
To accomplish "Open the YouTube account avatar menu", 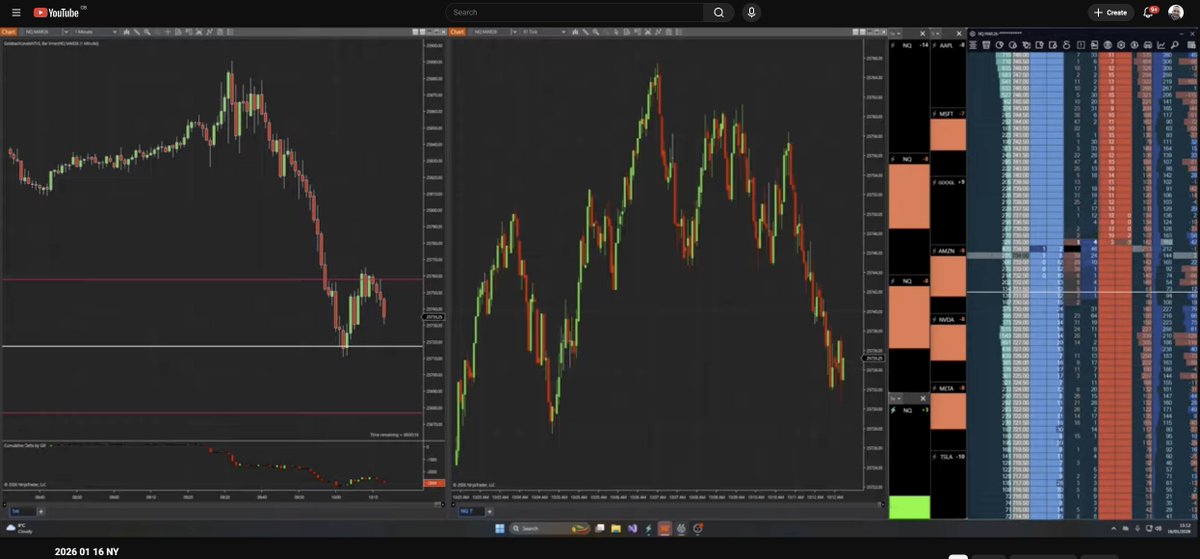I will (1177, 12).
